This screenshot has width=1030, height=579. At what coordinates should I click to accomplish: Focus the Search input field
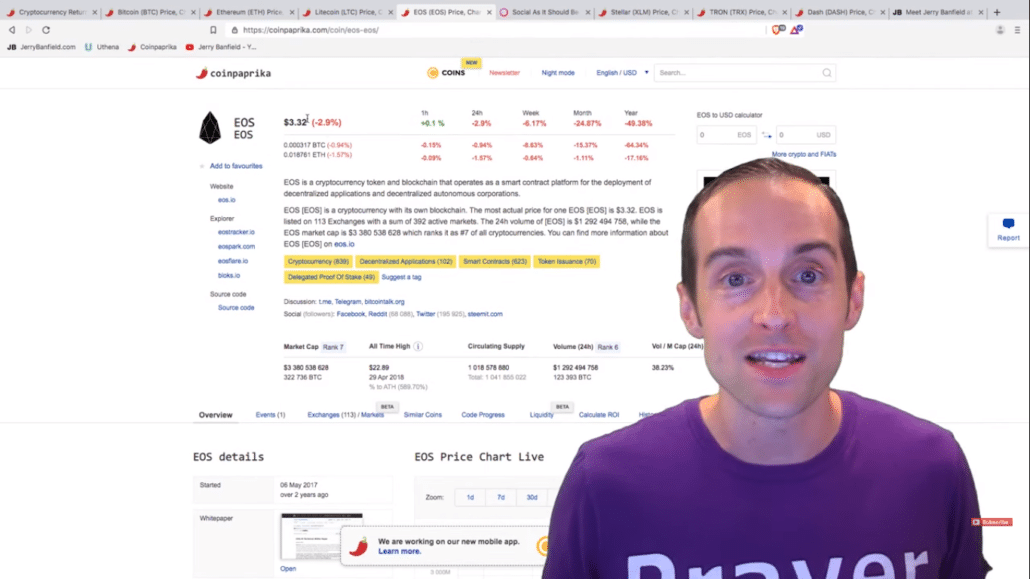[x=738, y=73]
